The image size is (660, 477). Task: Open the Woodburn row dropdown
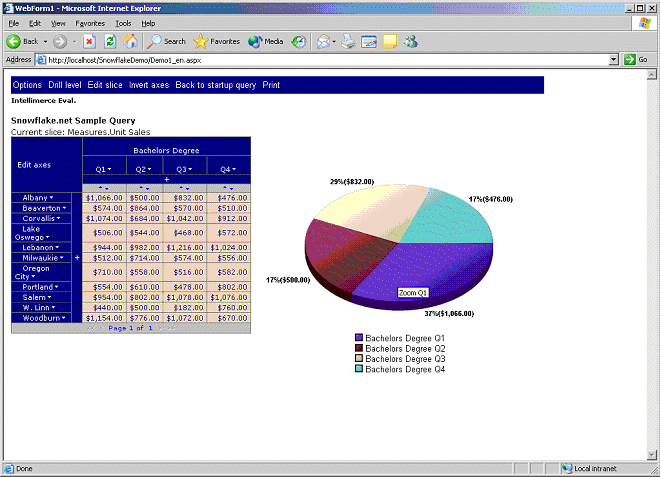64,318
